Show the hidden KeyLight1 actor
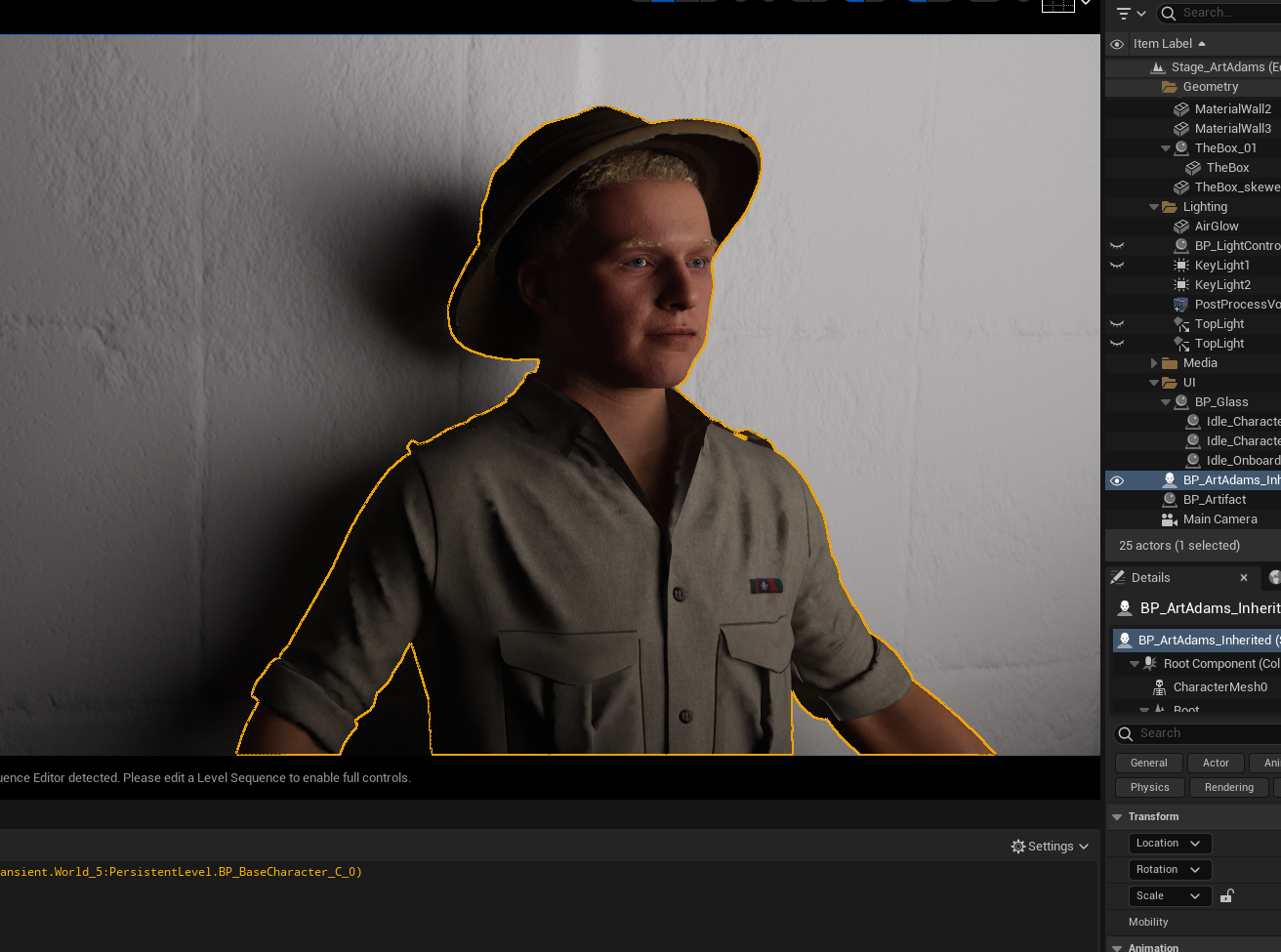Screen dimensions: 1281x952 tap(1117, 266)
